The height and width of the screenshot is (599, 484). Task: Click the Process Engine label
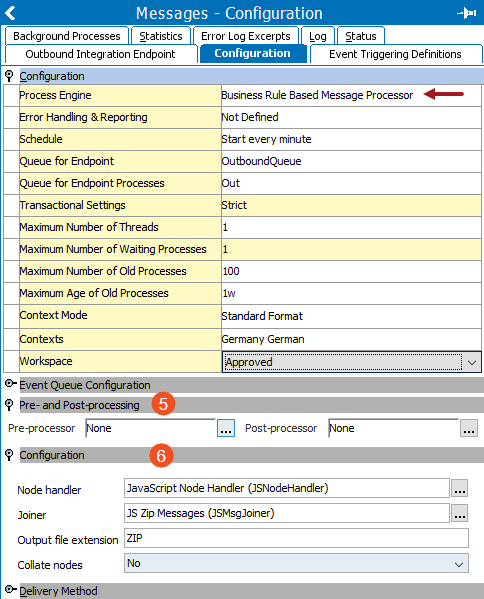(x=55, y=95)
